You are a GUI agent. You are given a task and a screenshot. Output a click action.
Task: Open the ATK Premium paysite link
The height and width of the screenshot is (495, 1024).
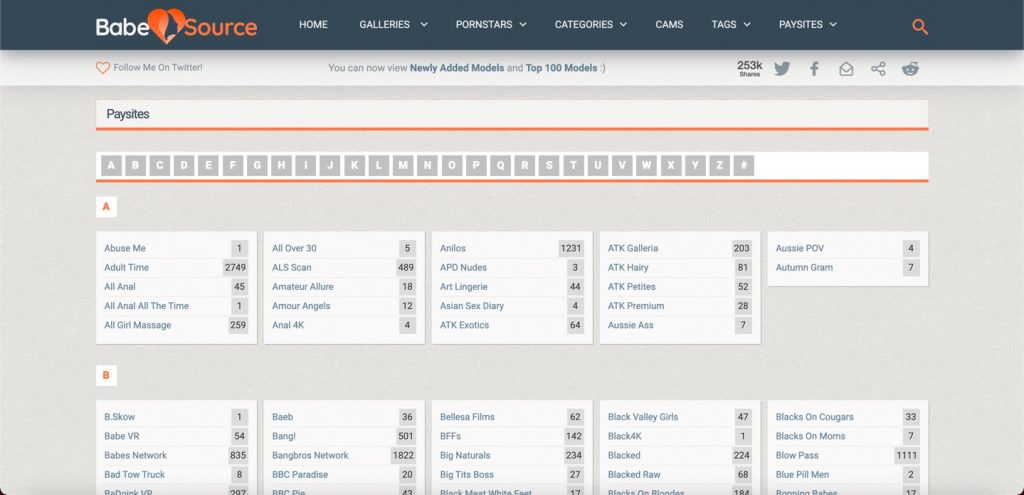click(x=636, y=306)
